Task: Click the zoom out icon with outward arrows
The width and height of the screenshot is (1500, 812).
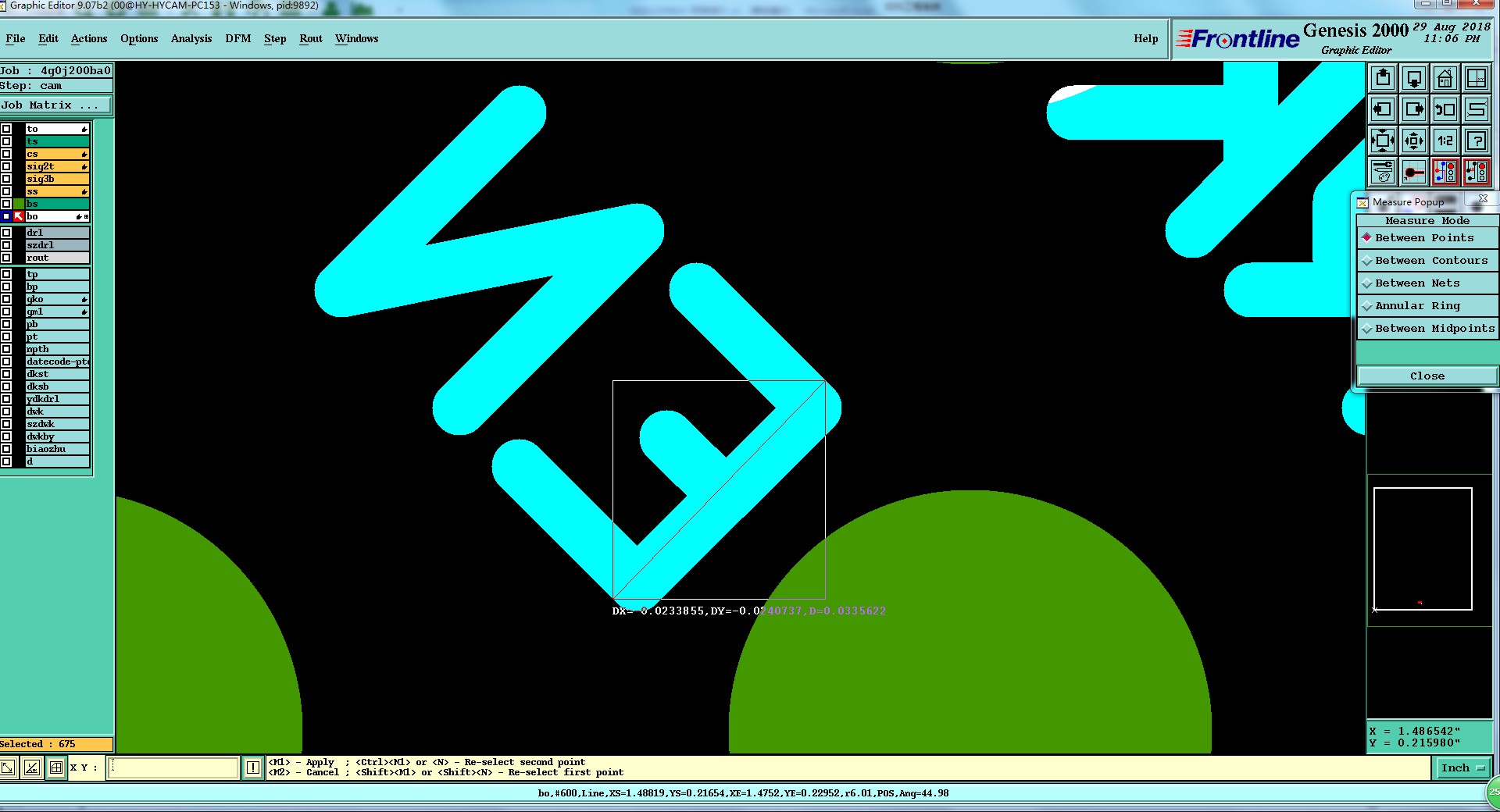Action: [1414, 141]
